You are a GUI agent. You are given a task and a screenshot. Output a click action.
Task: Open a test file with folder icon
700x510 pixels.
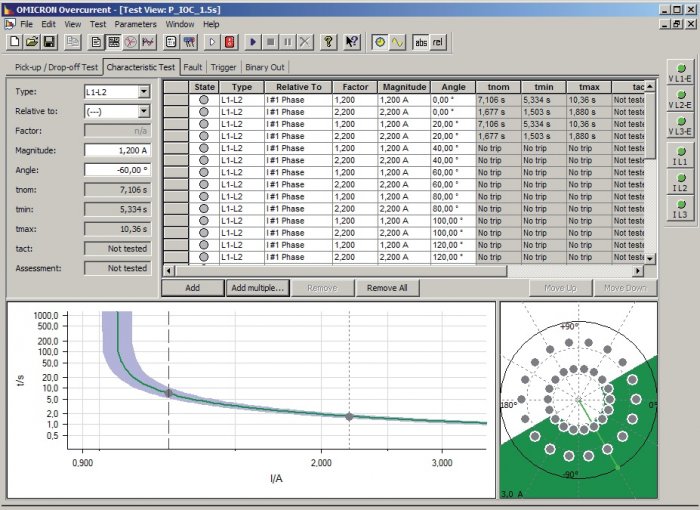pyautogui.click(x=32, y=42)
